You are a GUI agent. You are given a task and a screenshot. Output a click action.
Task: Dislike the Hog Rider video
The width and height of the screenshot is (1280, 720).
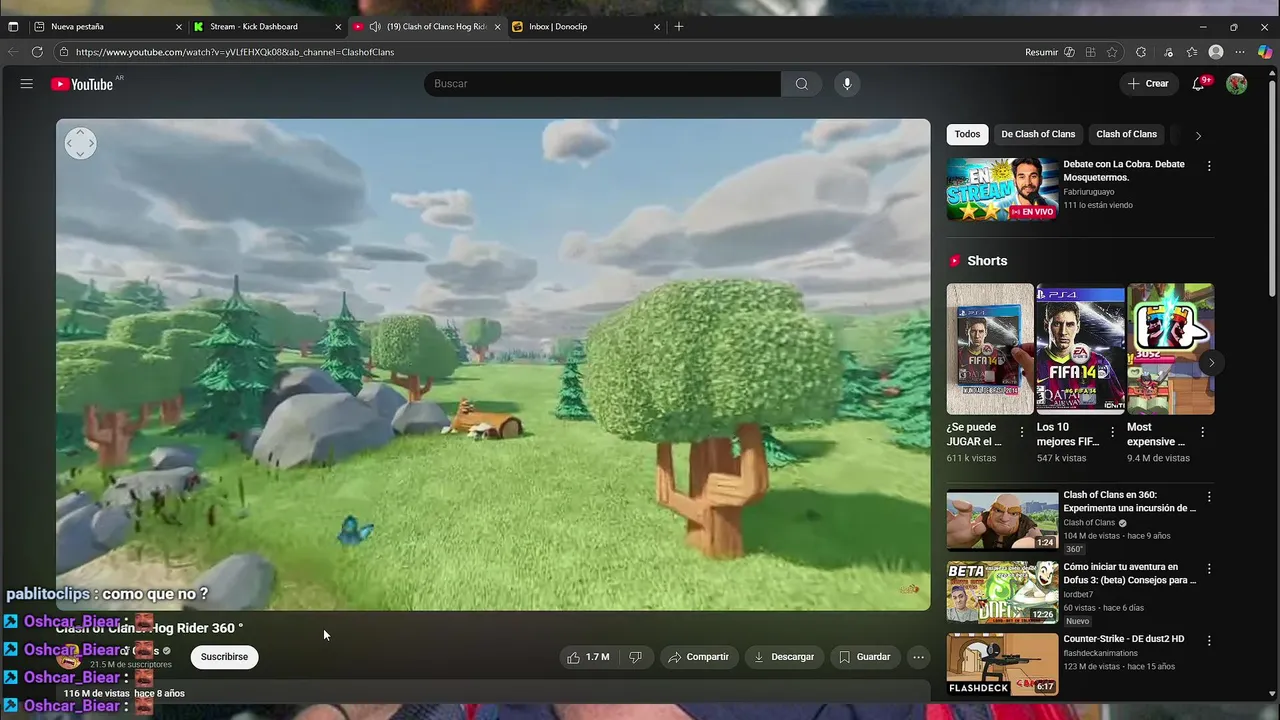(x=635, y=657)
